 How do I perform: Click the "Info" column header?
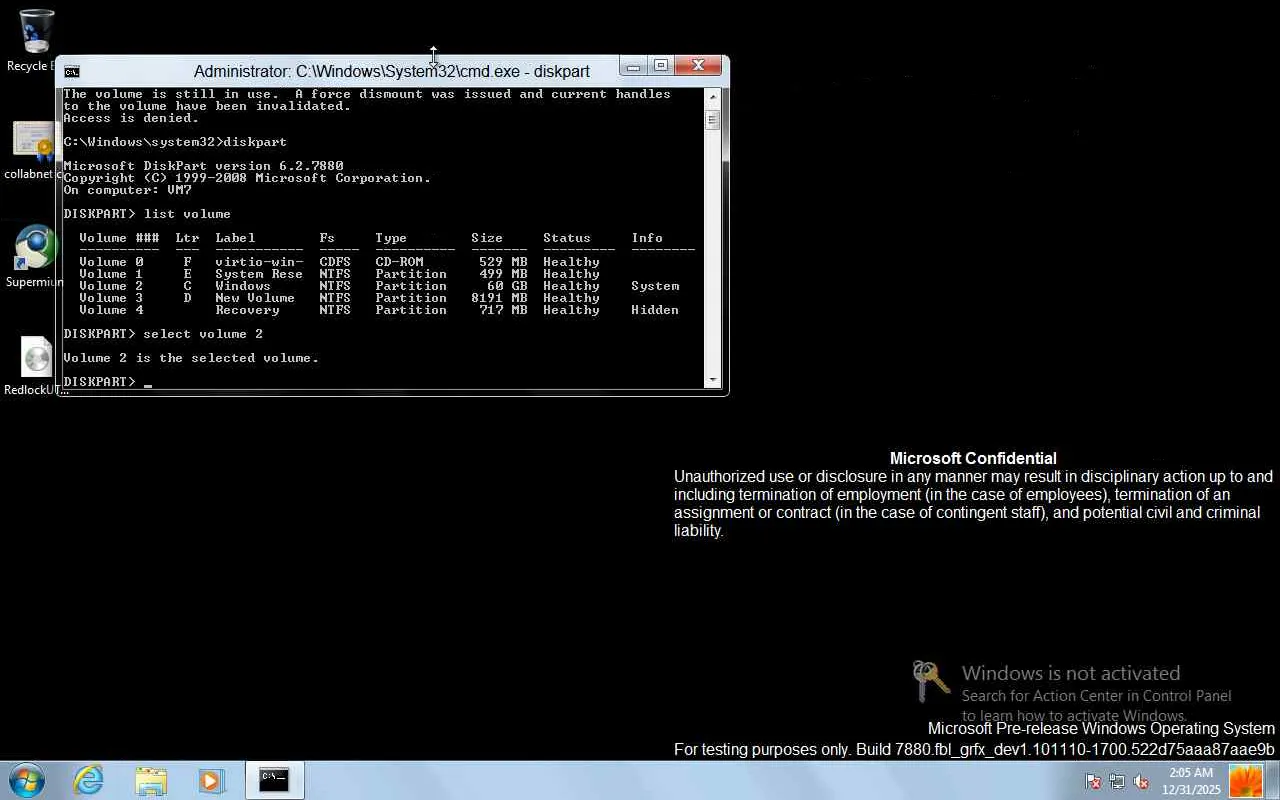pos(647,238)
